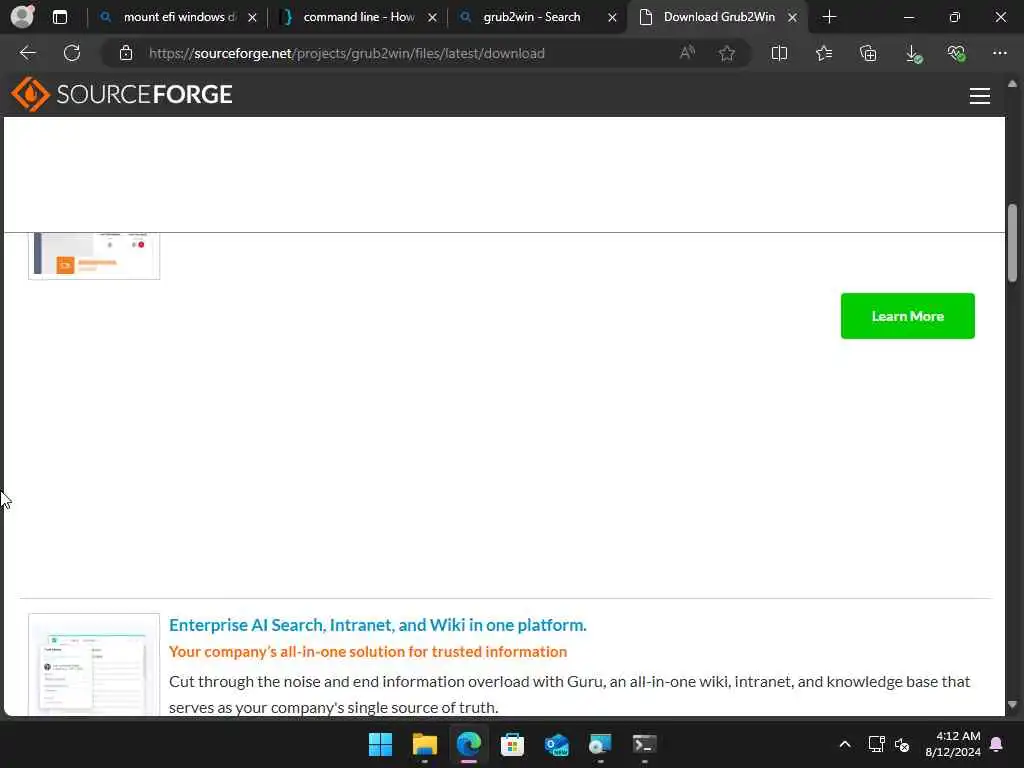The width and height of the screenshot is (1024, 768).
Task: Open Edge settings and more menu
Action: pos(1000,53)
